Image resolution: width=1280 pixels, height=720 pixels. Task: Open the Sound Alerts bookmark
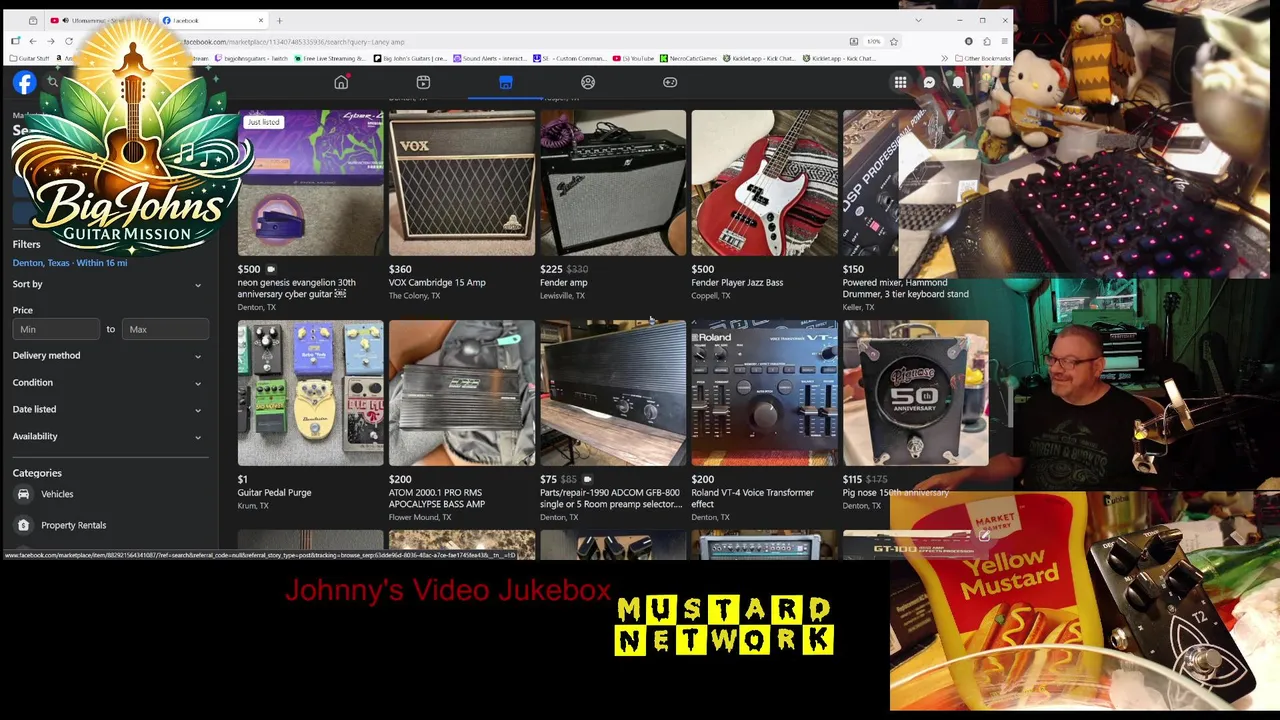point(490,58)
